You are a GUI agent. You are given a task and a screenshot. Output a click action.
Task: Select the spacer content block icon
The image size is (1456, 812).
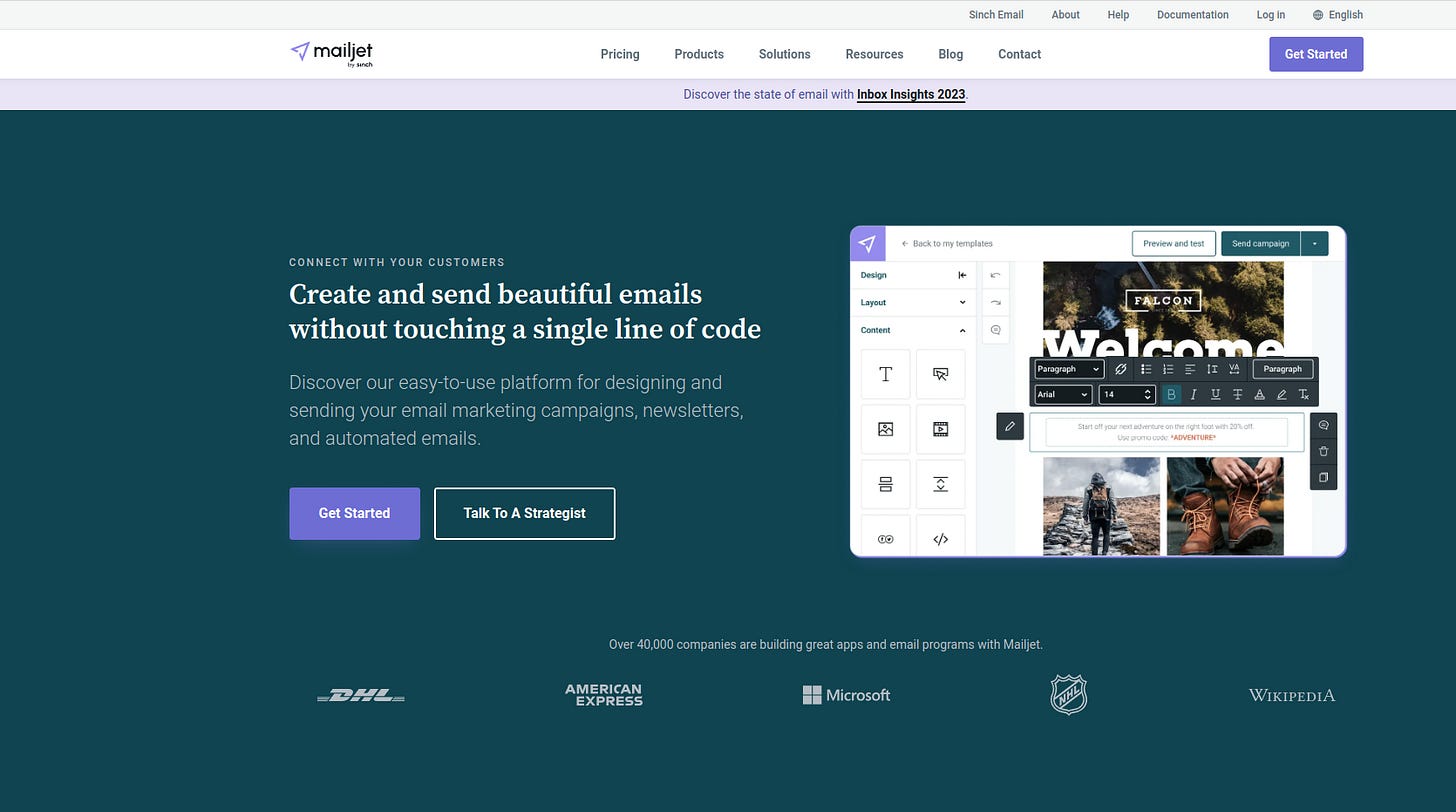[940, 484]
